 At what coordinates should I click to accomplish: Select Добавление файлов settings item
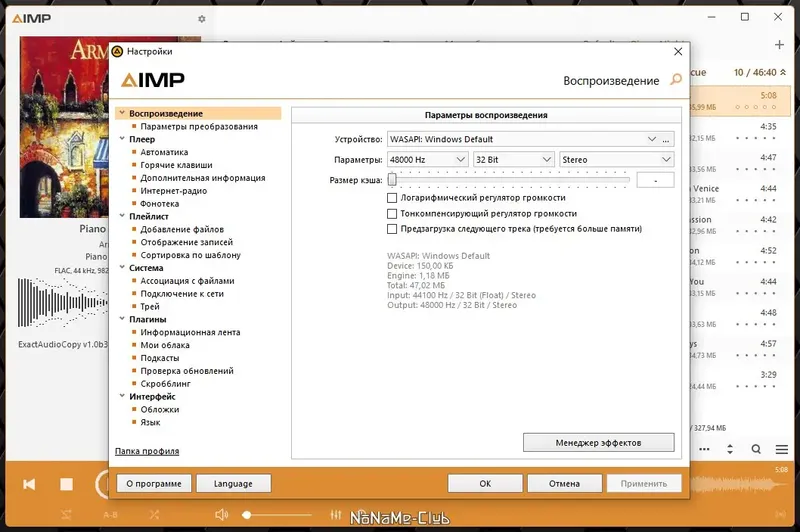tap(182, 230)
